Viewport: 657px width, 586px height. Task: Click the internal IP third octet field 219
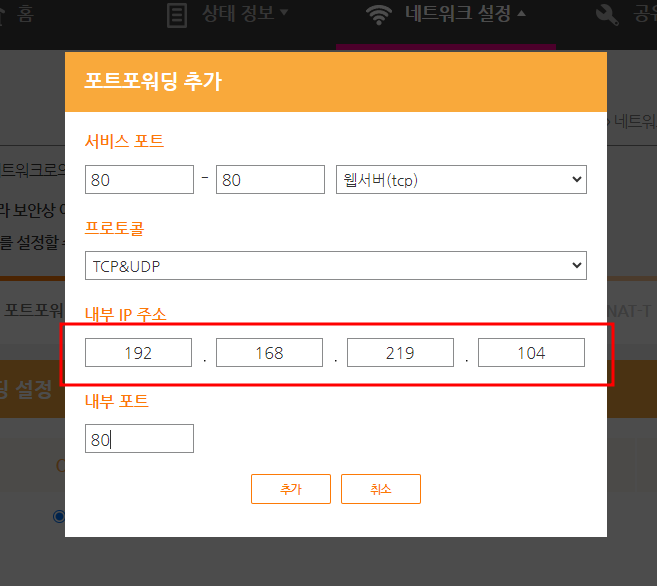(x=400, y=353)
